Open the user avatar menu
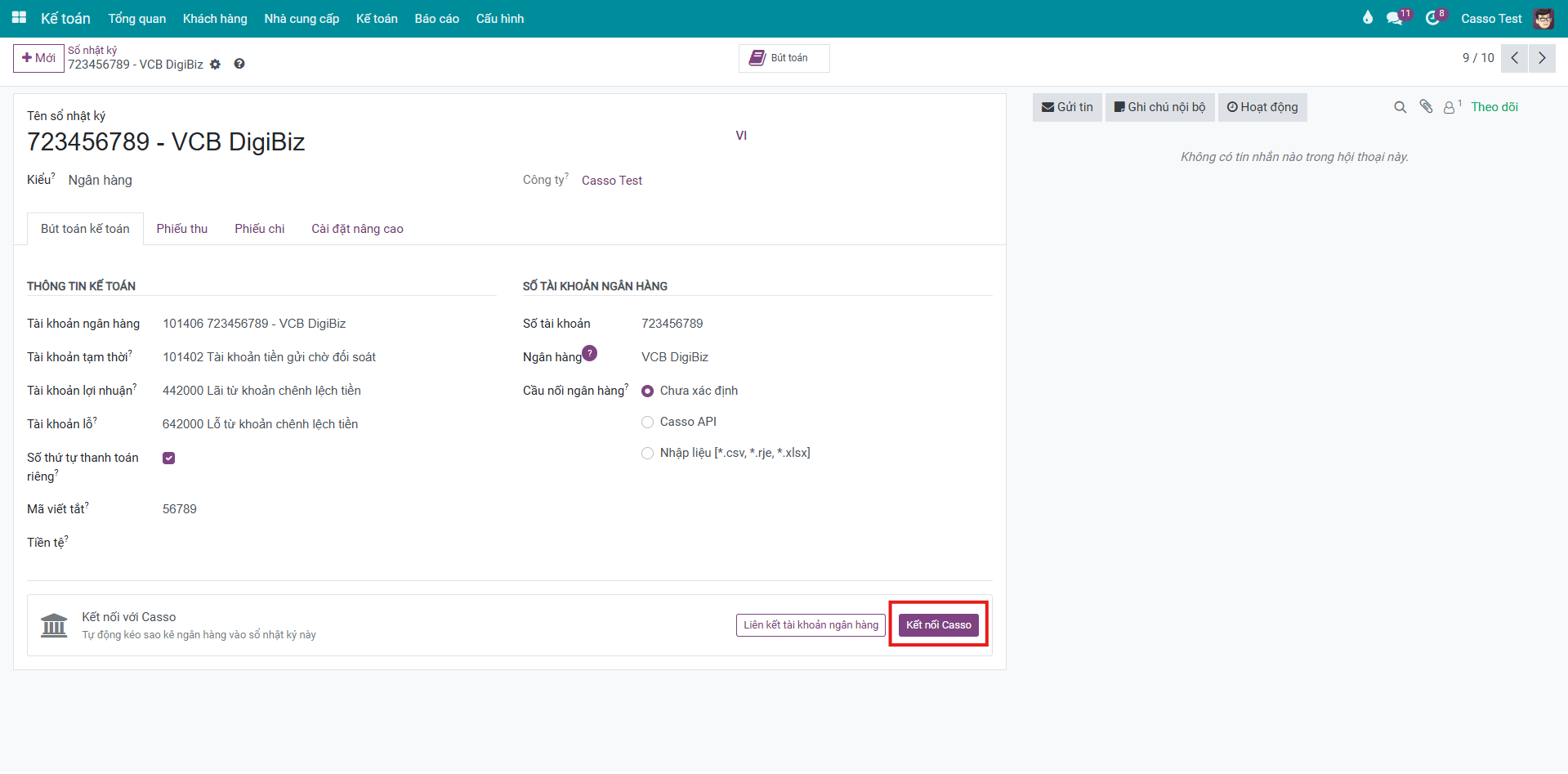The height and width of the screenshot is (774, 1568). [1543, 18]
